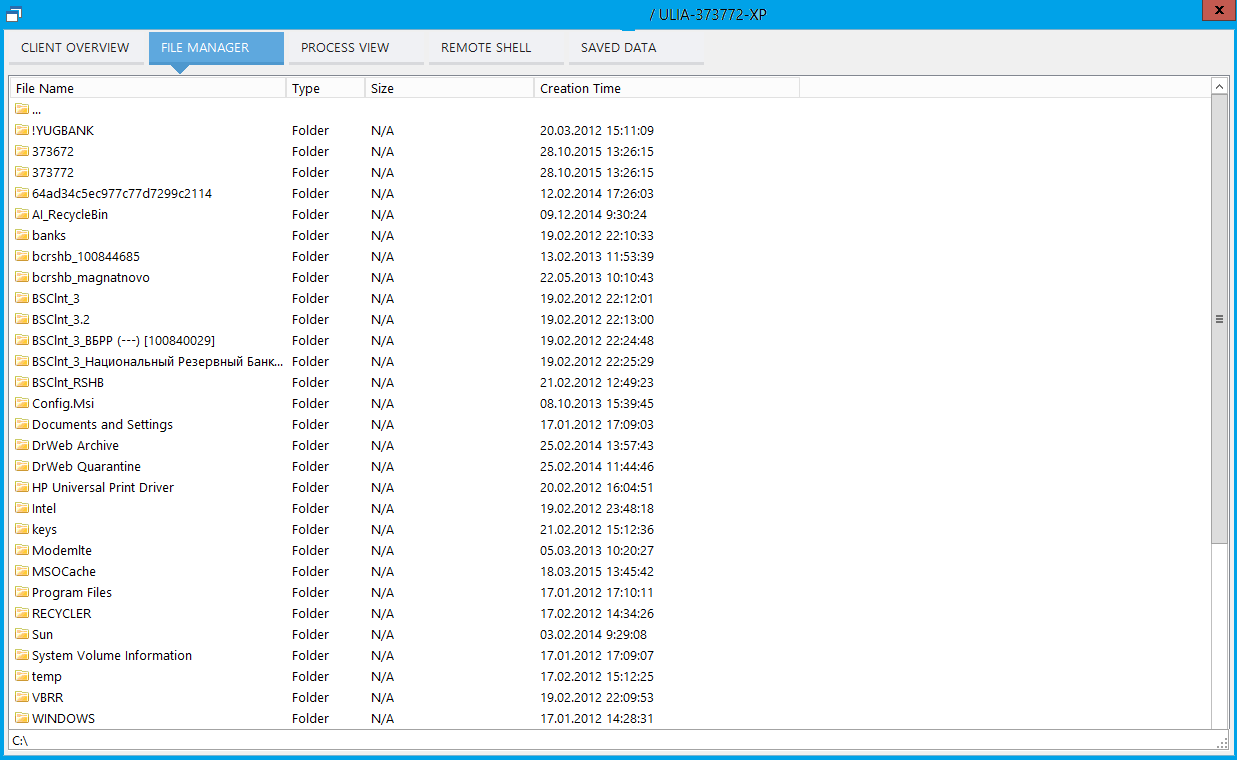Sort by Type column header
1237x760 pixels.
(326, 88)
